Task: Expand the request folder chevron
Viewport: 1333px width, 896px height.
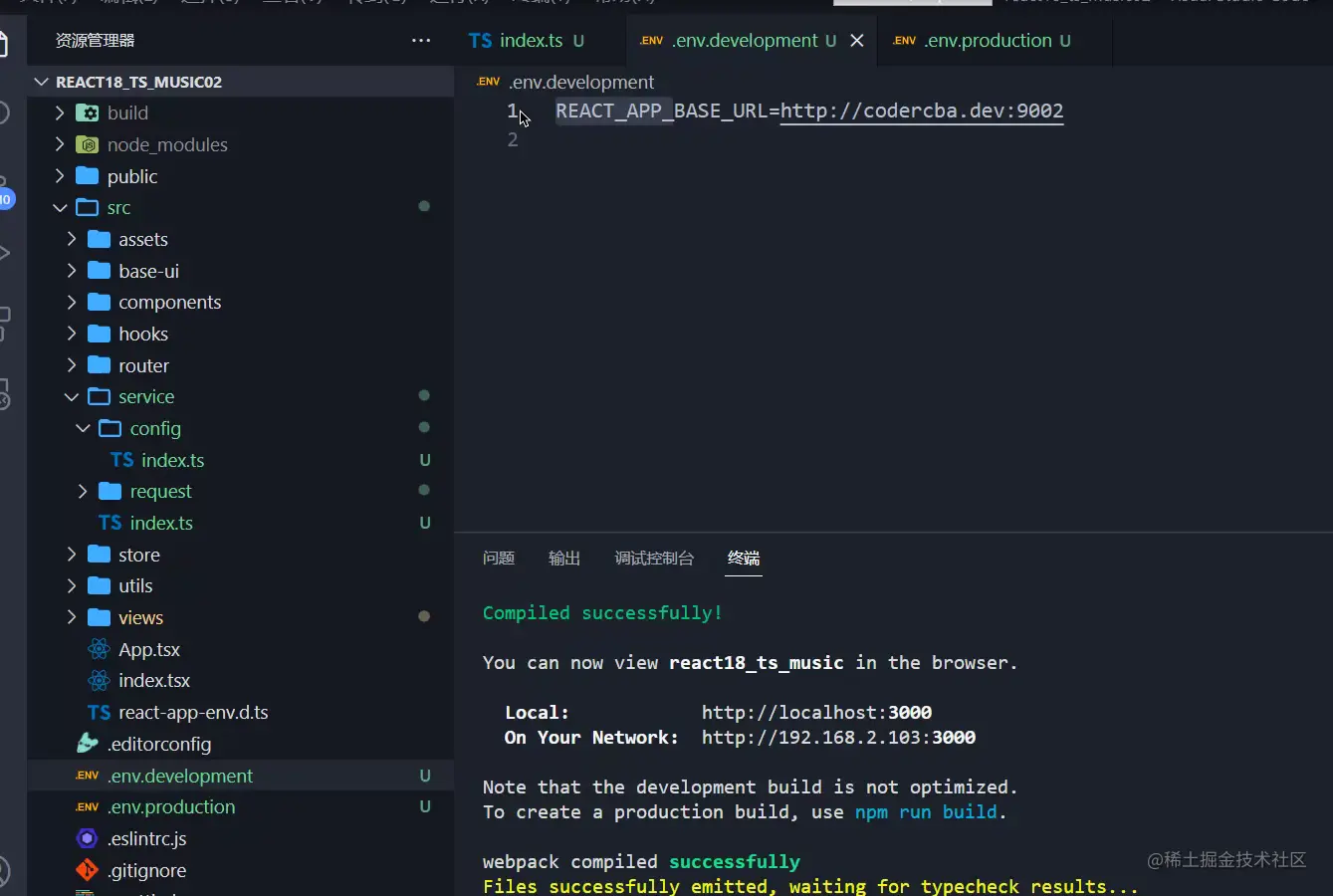Action: pyautogui.click(x=83, y=491)
